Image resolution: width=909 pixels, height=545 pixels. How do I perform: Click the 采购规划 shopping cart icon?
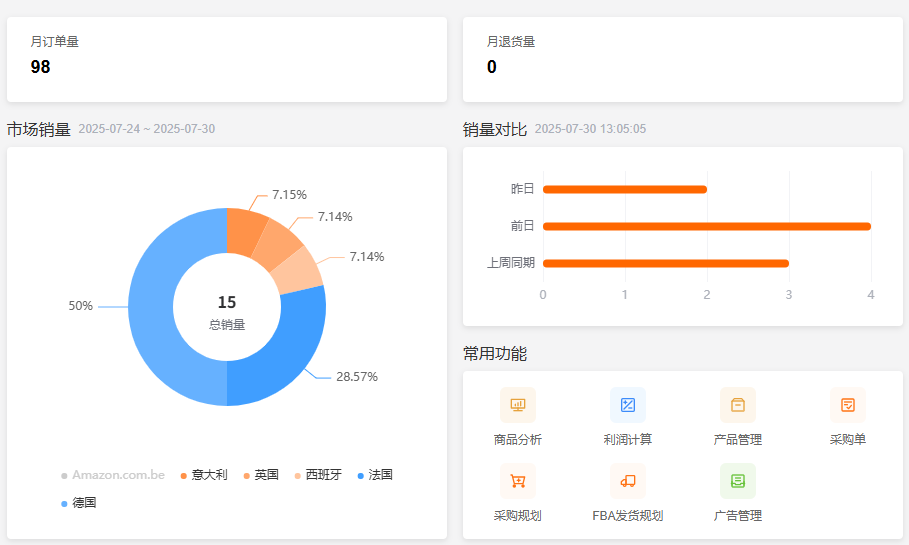click(517, 481)
